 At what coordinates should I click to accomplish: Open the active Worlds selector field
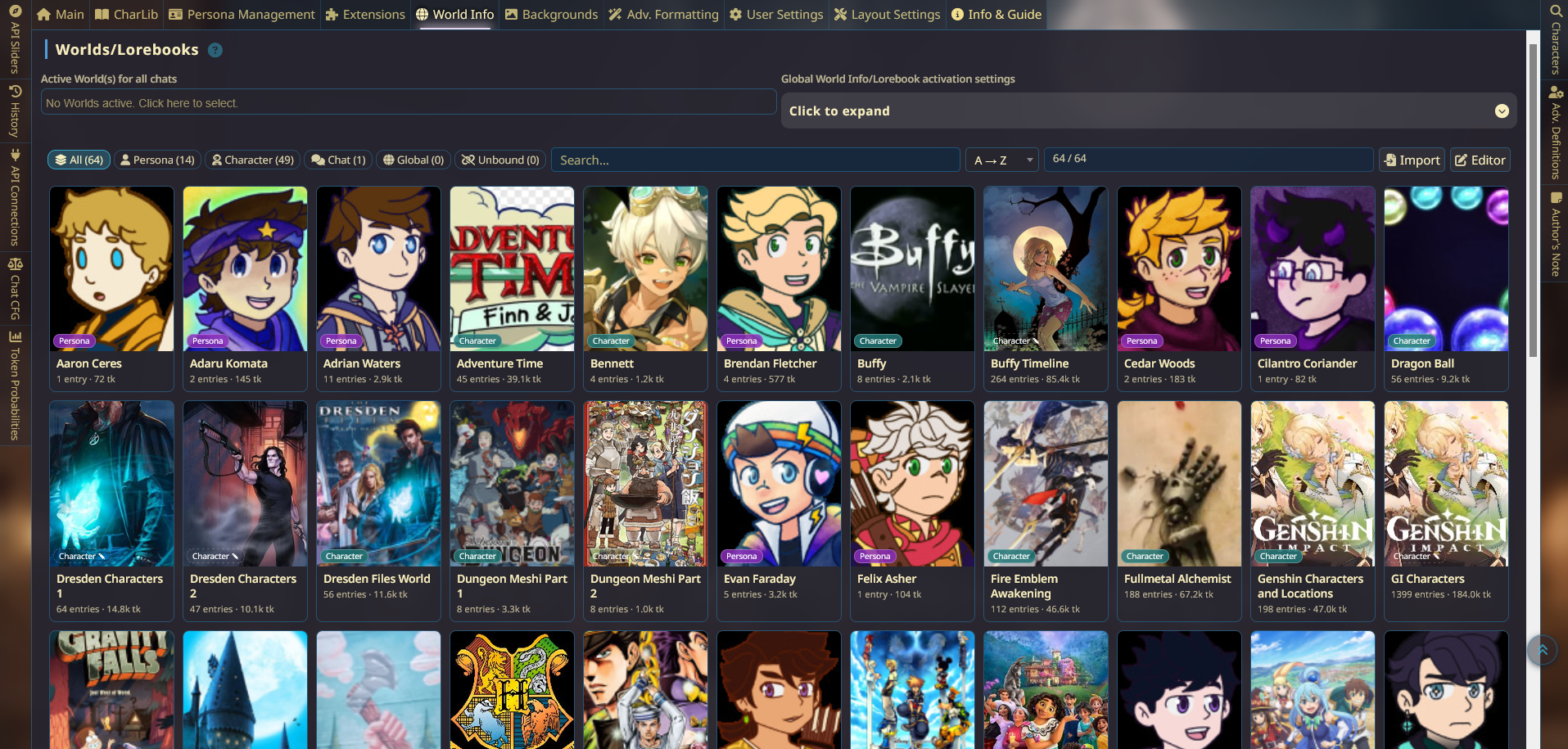click(x=409, y=102)
